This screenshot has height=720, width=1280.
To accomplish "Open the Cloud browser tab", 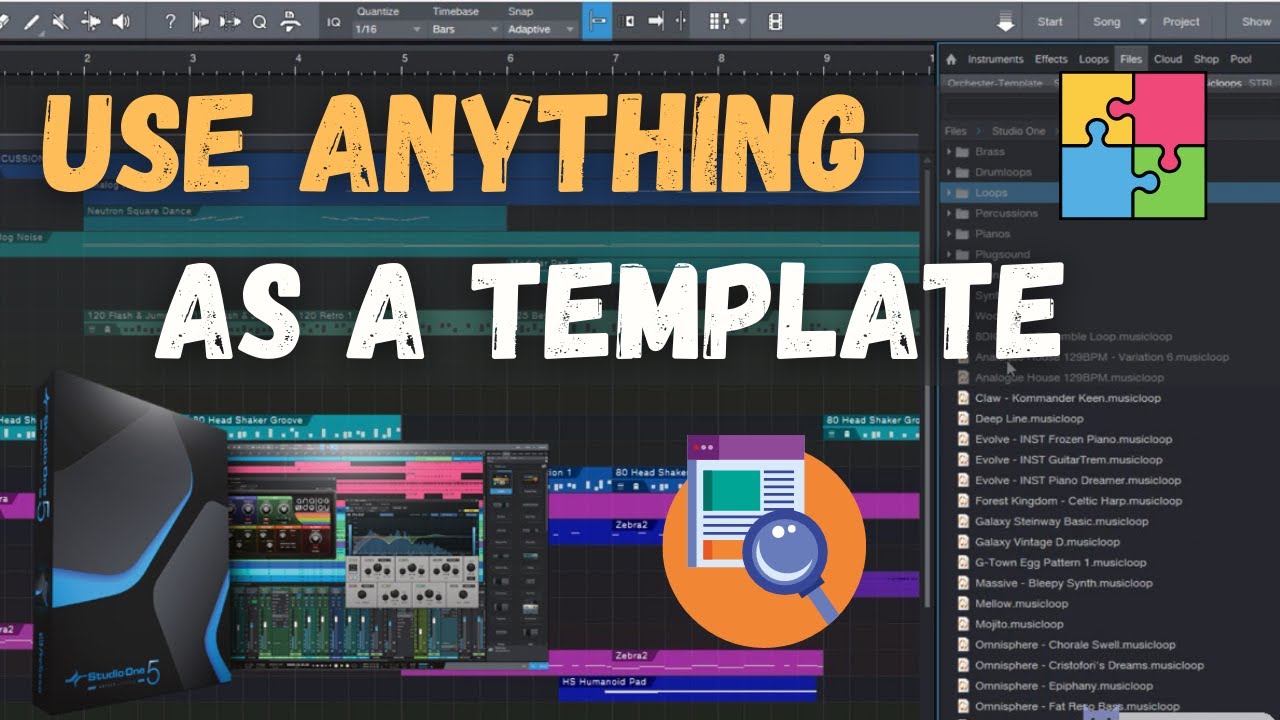I will coord(1168,59).
